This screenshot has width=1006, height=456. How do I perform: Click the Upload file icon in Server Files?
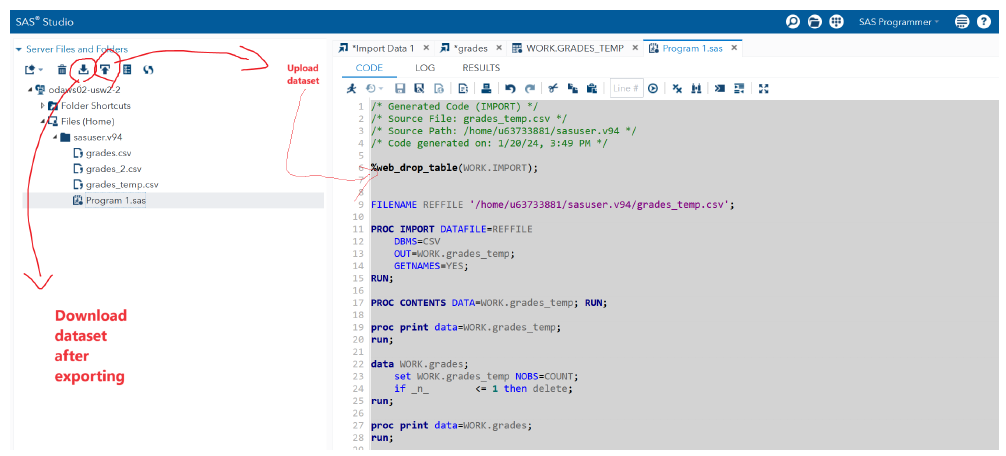point(105,69)
